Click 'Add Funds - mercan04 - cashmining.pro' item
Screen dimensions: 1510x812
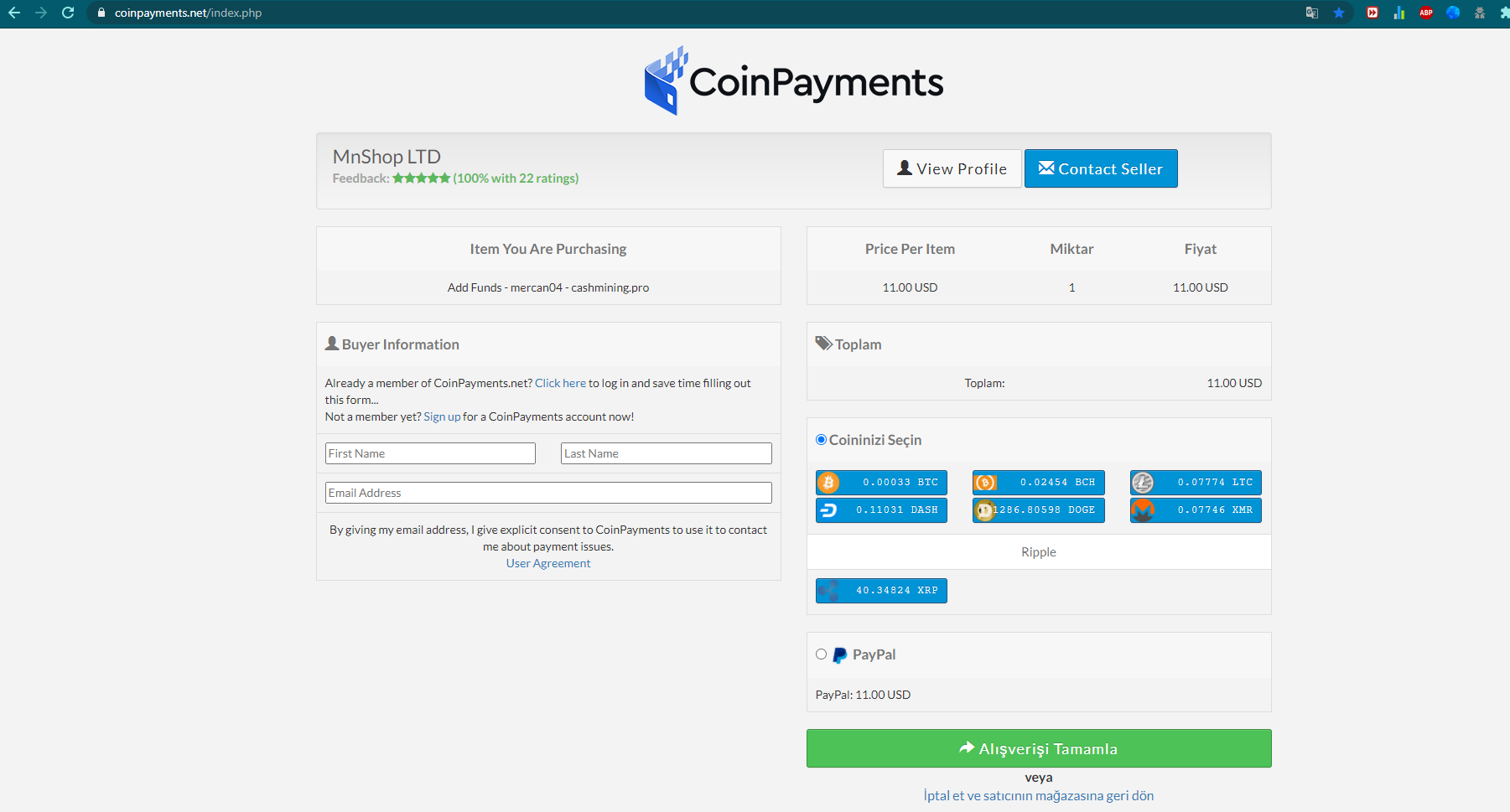pyautogui.click(x=548, y=287)
